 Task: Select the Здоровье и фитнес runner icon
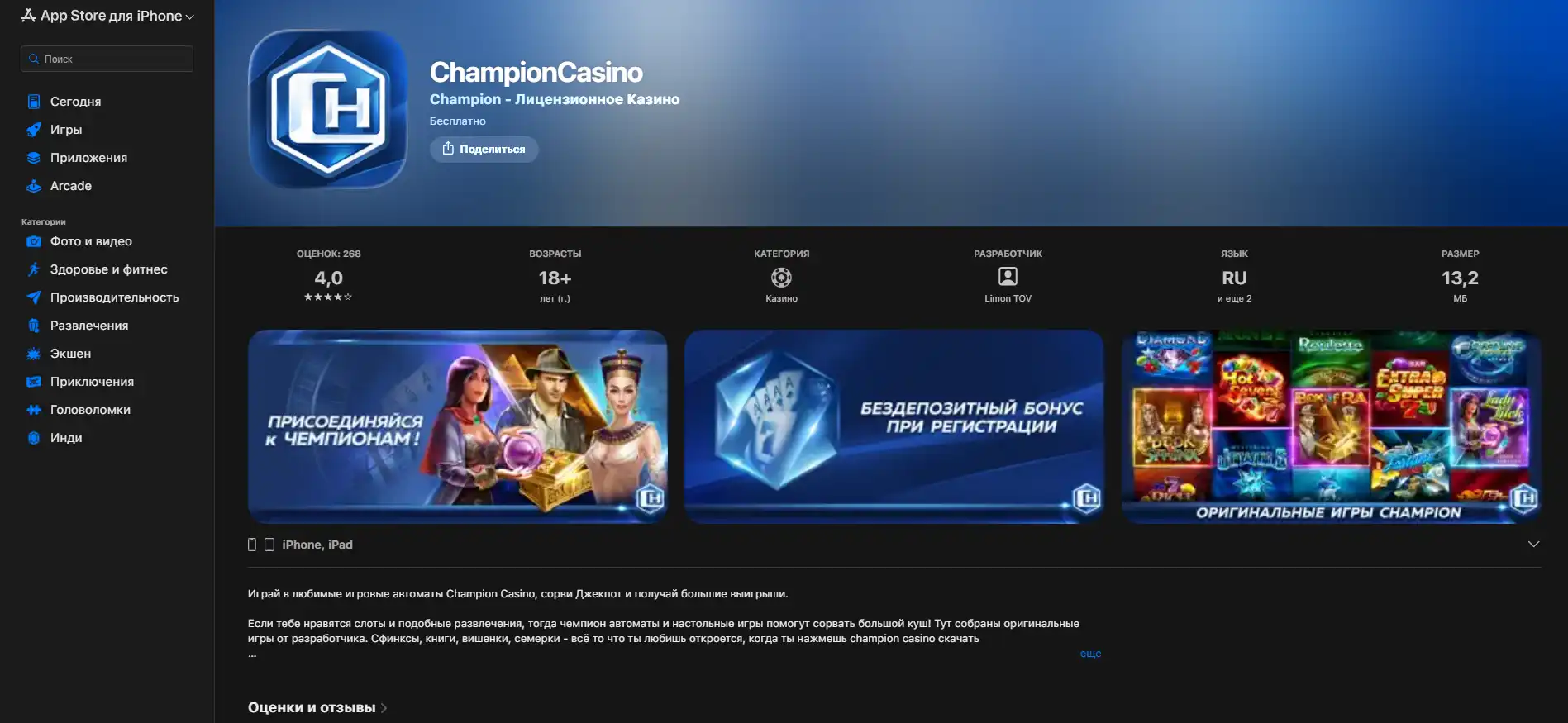click(x=34, y=269)
